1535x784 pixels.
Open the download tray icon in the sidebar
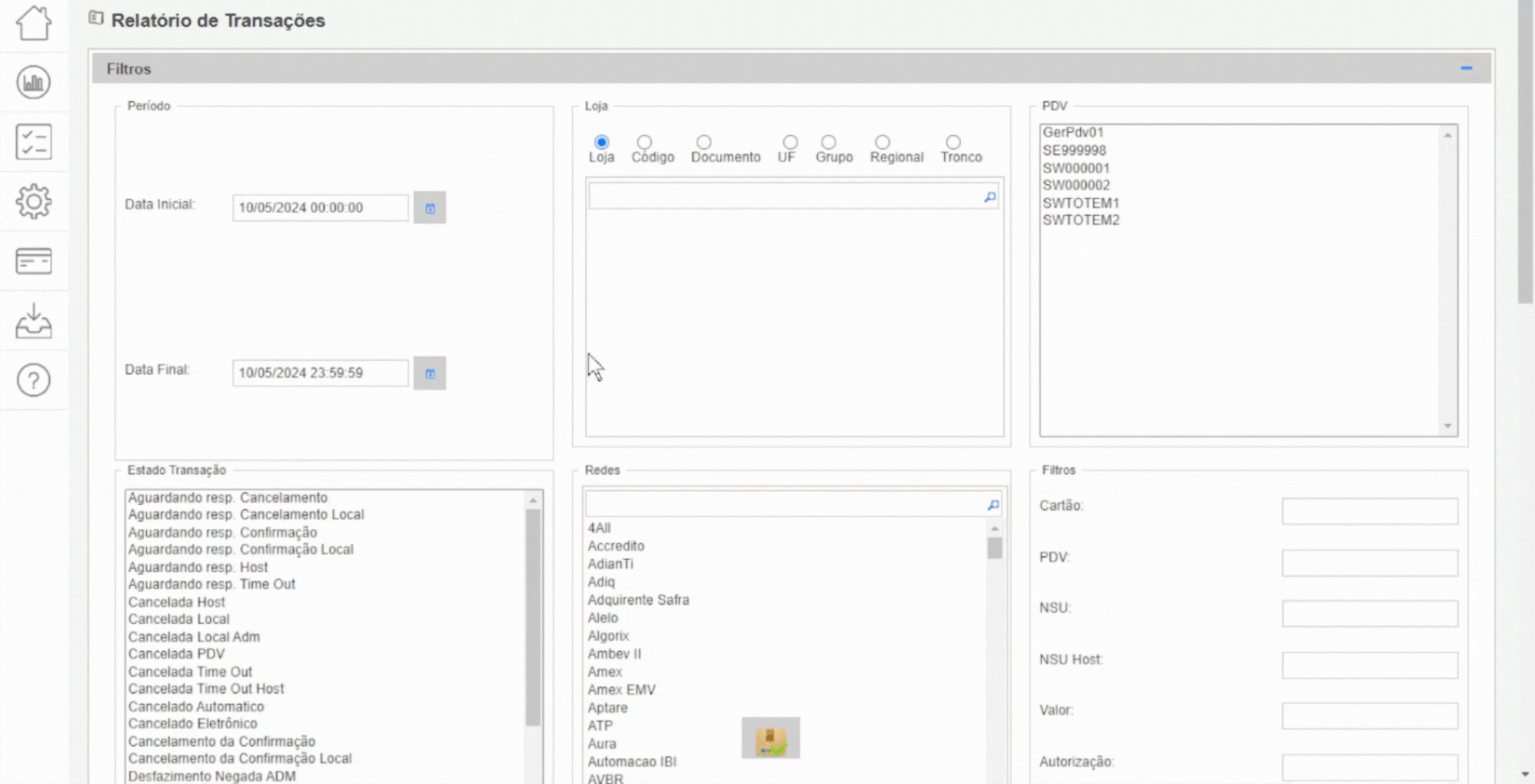pos(33,320)
